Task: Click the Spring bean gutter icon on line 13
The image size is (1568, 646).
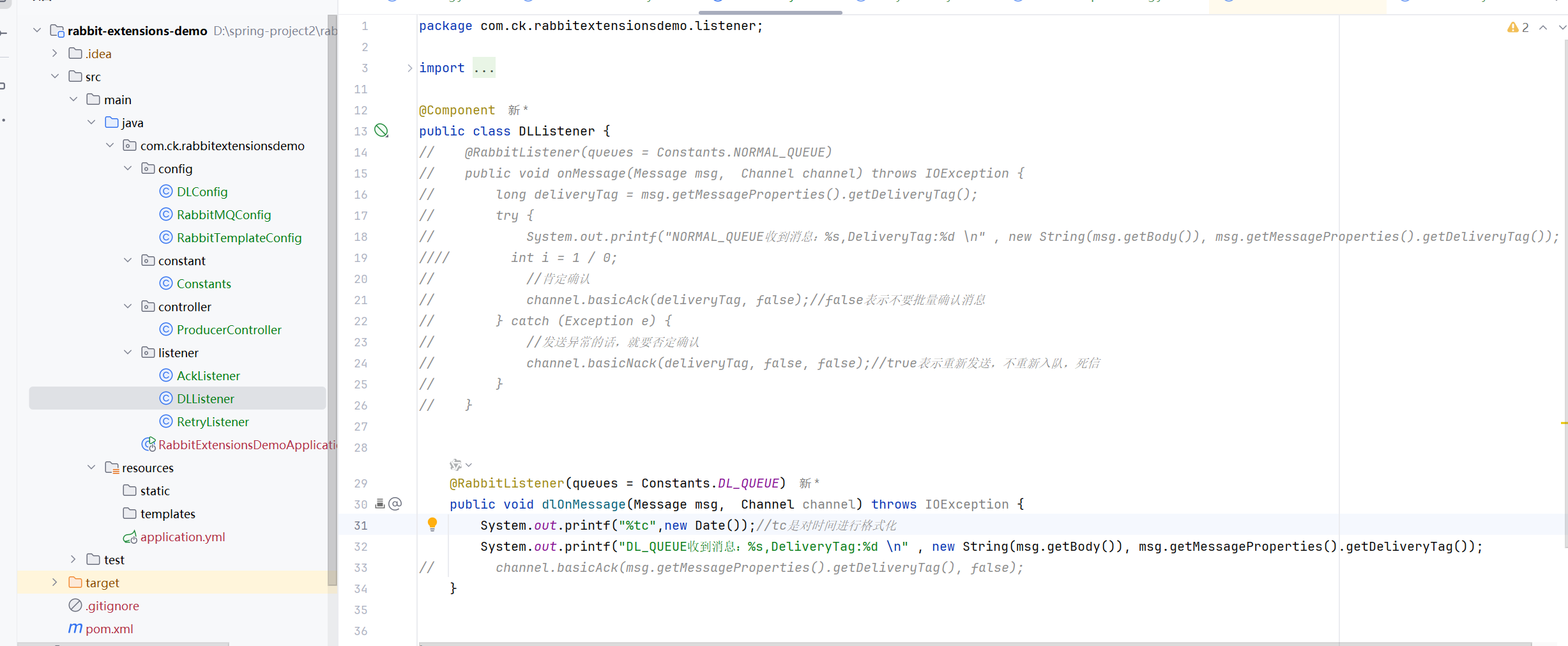Action: [x=381, y=130]
